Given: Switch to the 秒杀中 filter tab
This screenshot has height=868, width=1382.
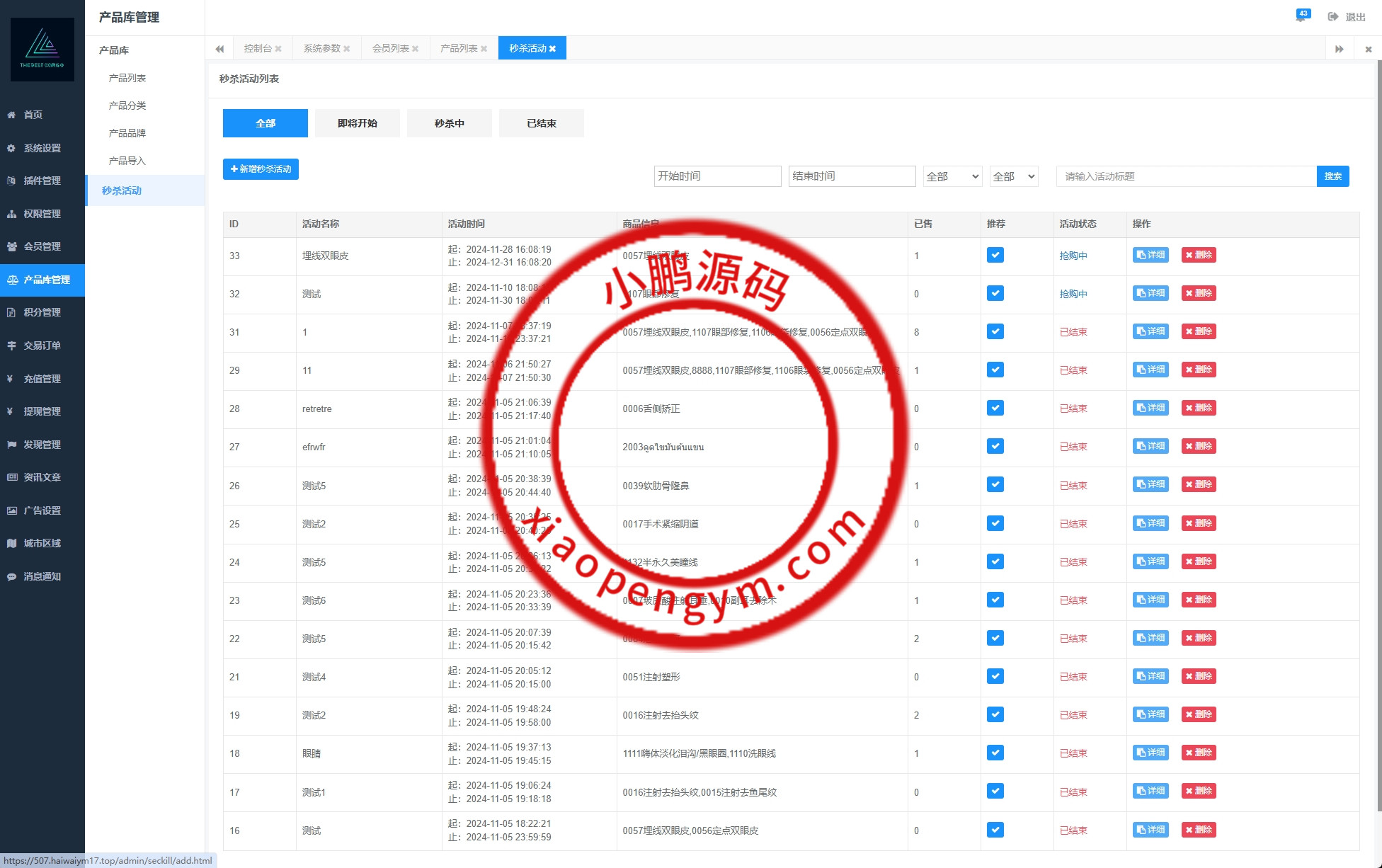Looking at the screenshot, I should [x=449, y=123].
